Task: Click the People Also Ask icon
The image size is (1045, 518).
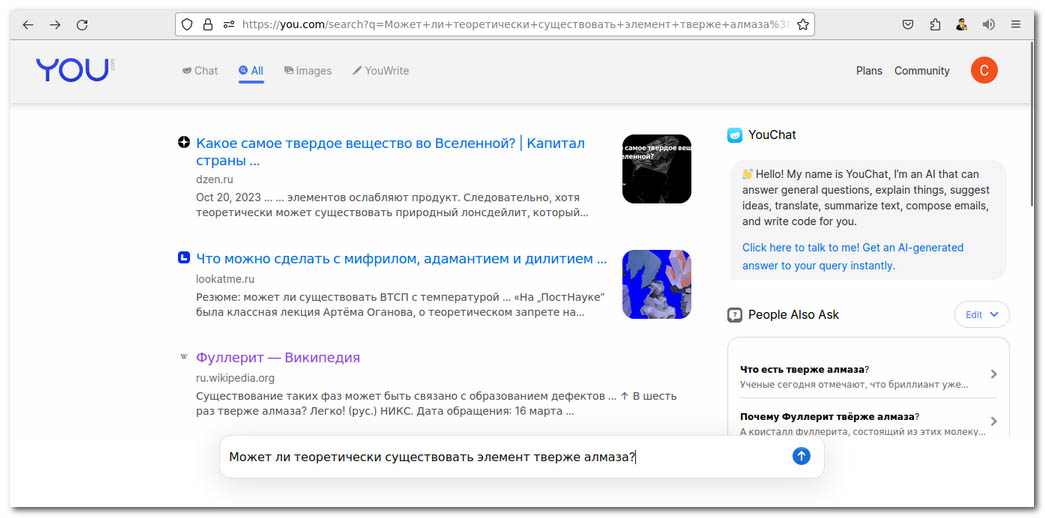Action: tap(734, 315)
